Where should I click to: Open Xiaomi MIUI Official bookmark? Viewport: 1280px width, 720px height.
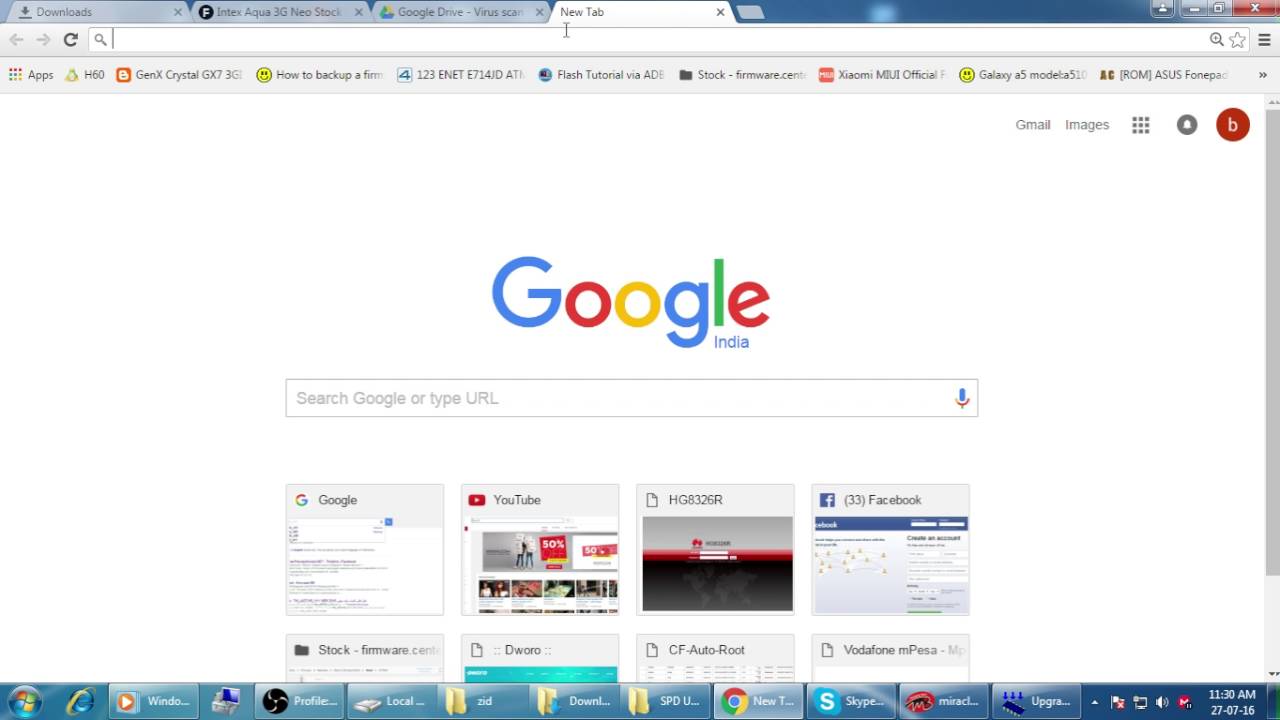point(882,75)
